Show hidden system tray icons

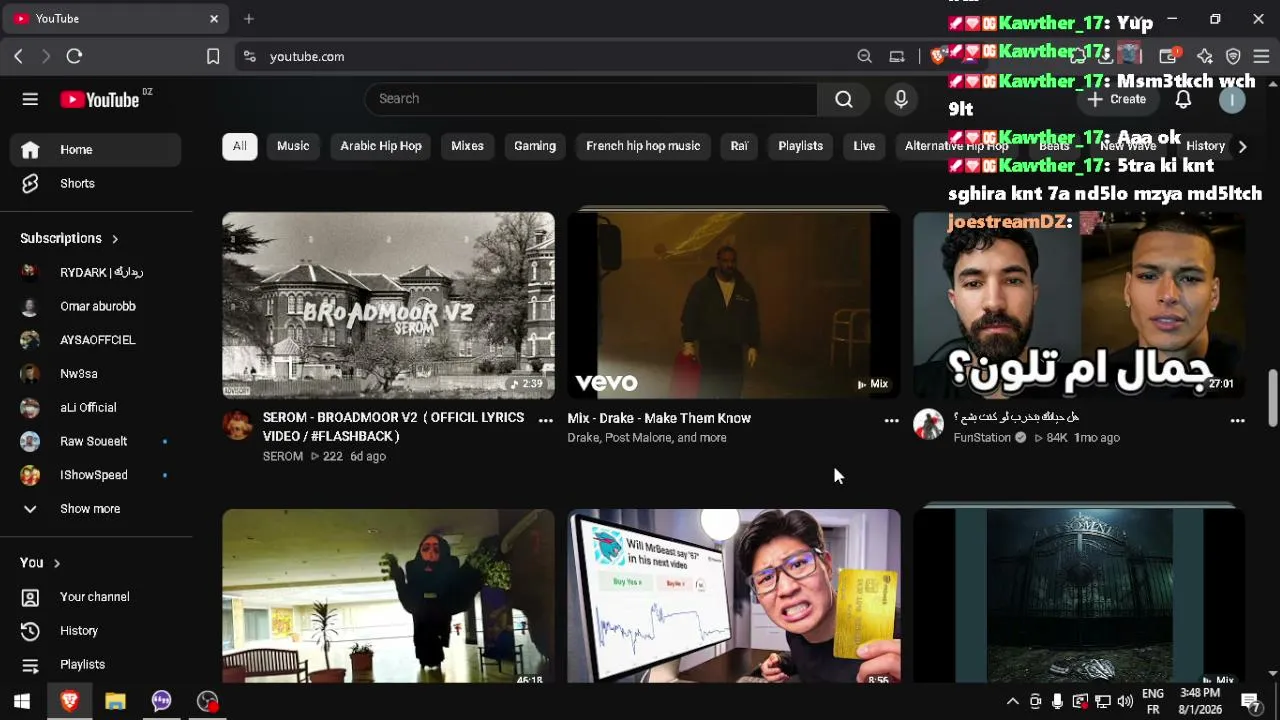[x=1012, y=701]
